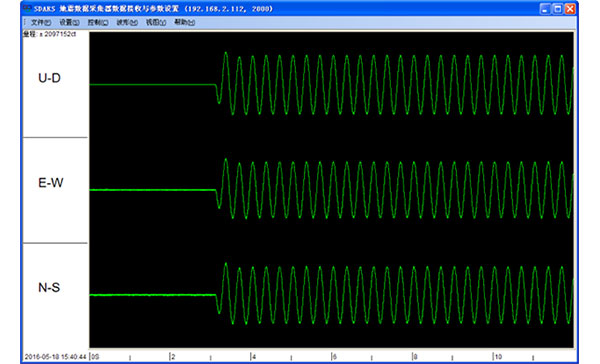
Task: Open the 帮助 (Help) menu
Action: coord(184,23)
